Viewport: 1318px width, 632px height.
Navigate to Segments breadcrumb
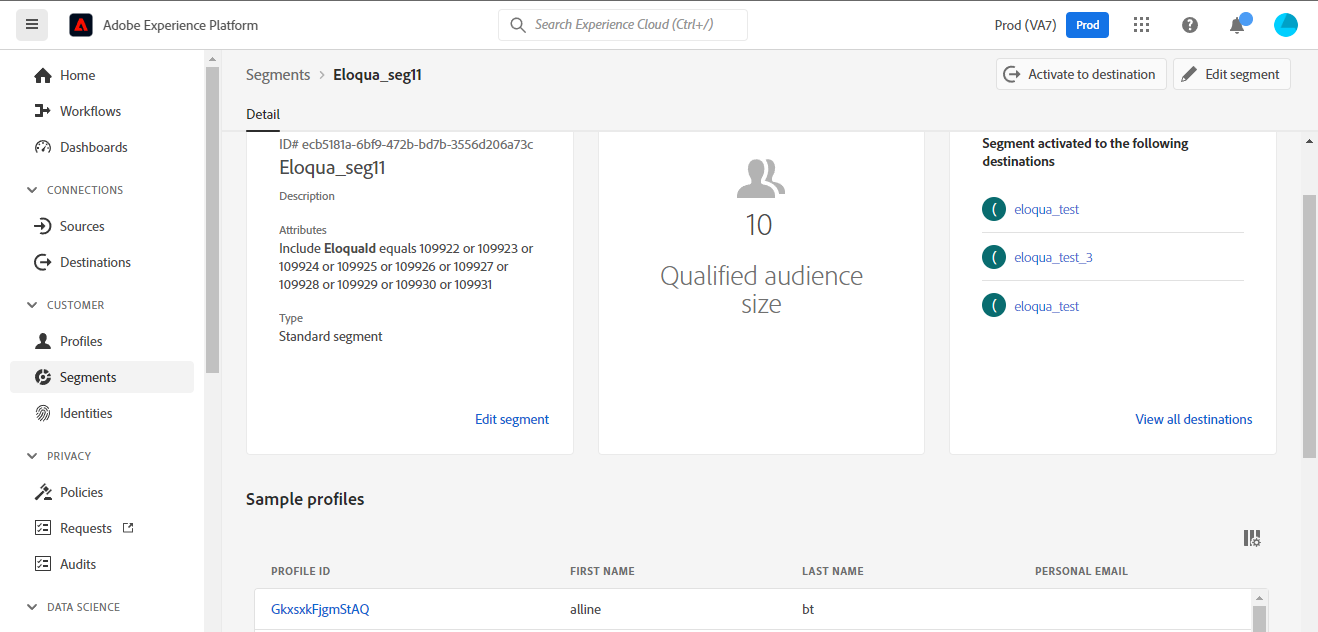[278, 74]
